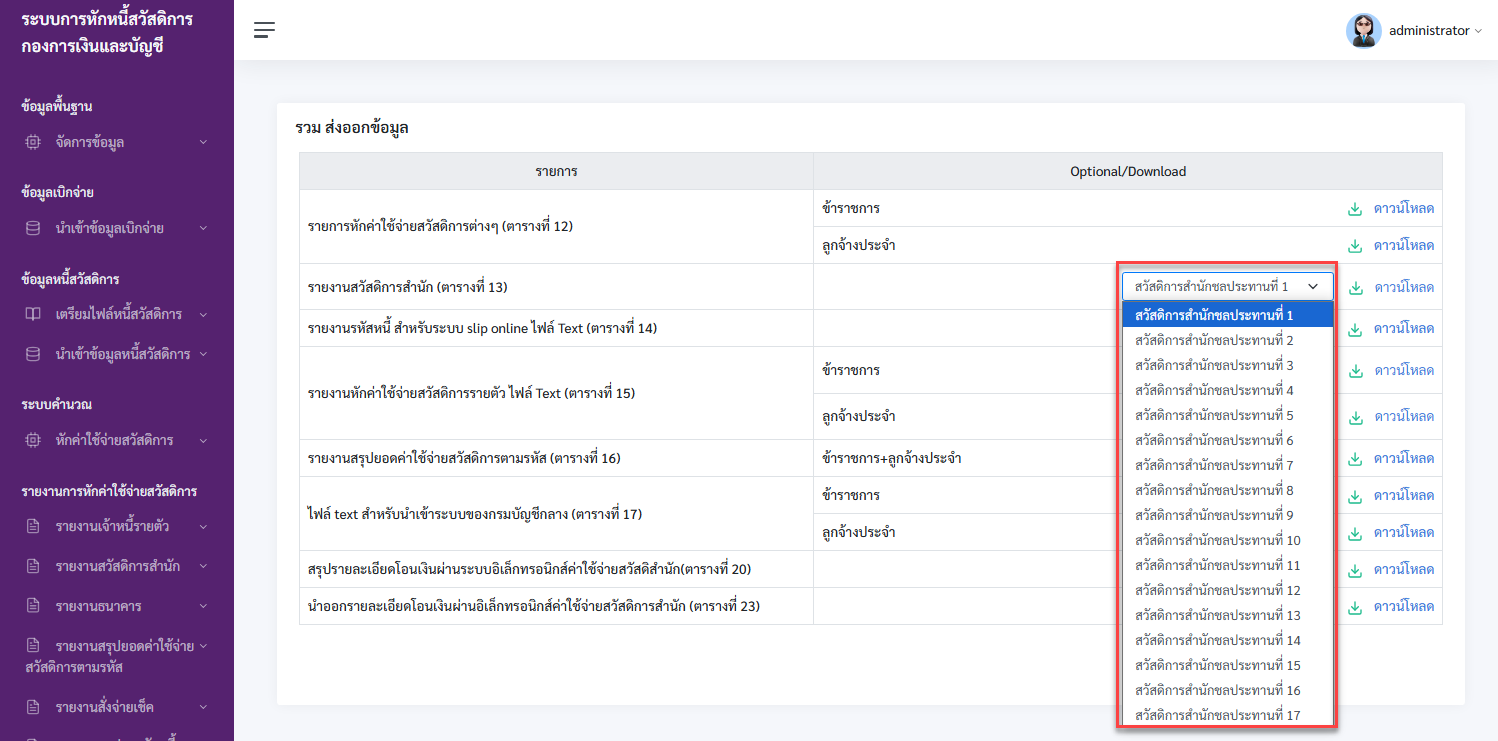Expand the หักค่าใช้จ่ายสวัสดิการ sidebar menu
Viewport: 1498px width, 741px height.
click(x=116, y=440)
